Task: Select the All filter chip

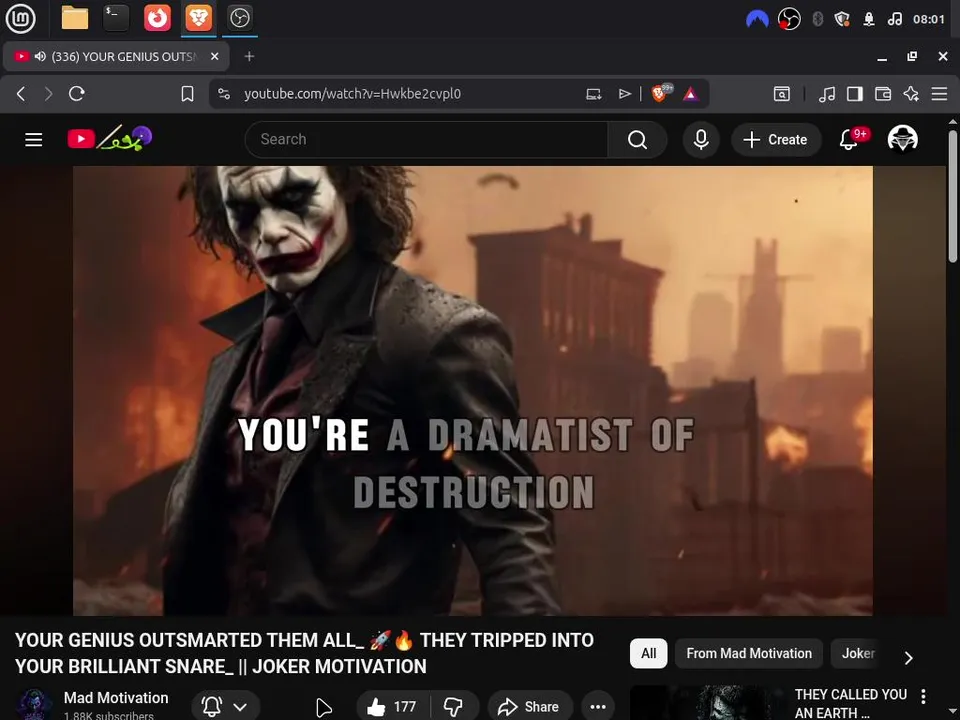Action: pyautogui.click(x=648, y=653)
